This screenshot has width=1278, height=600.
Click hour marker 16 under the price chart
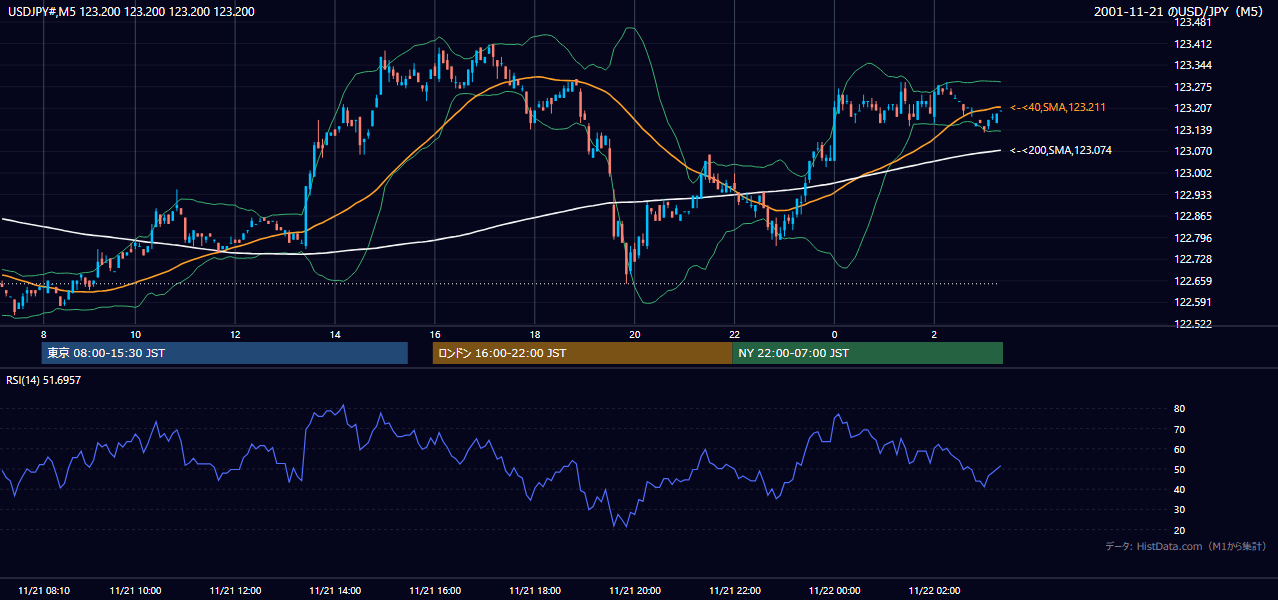click(x=435, y=334)
